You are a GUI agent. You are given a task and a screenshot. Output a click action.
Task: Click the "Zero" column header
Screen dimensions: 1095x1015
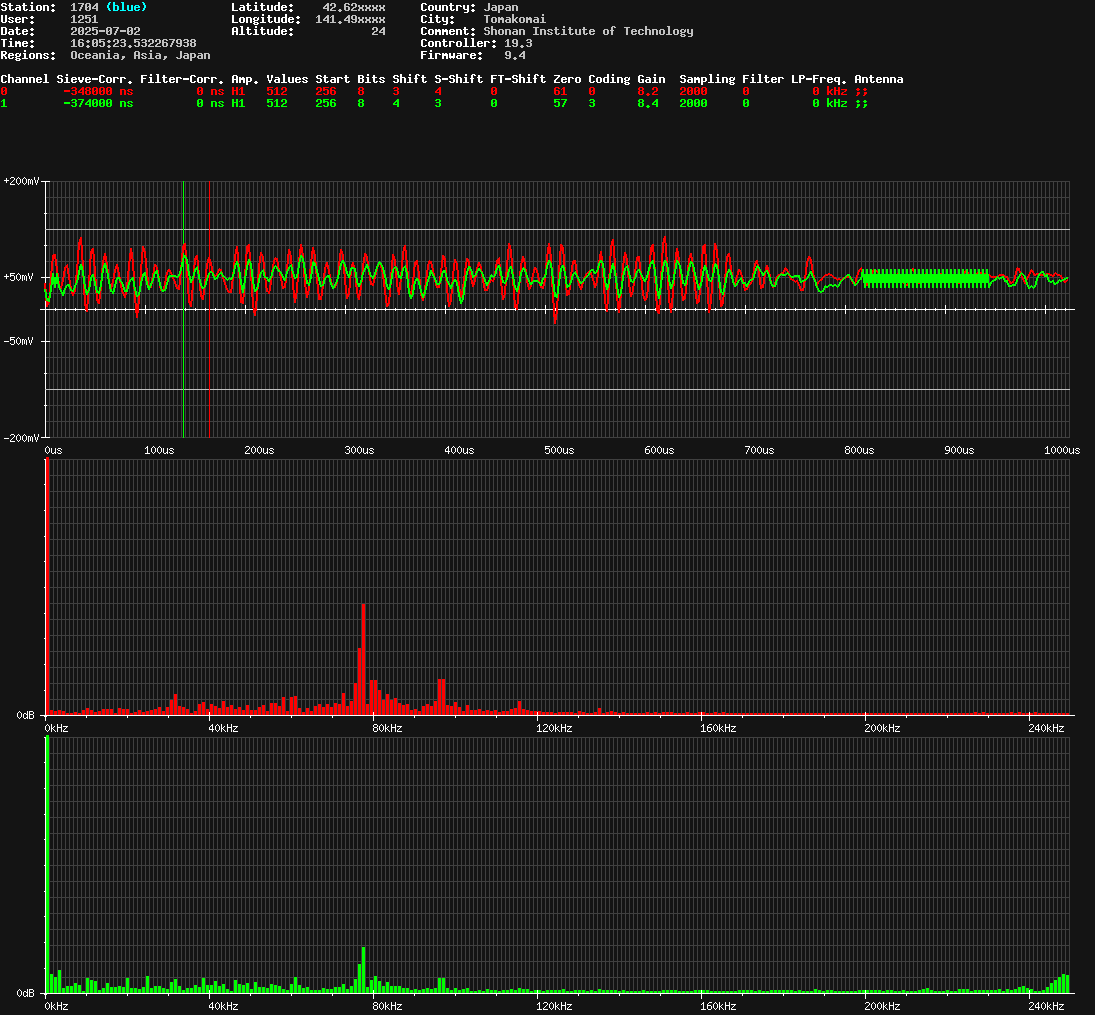coord(567,79)
